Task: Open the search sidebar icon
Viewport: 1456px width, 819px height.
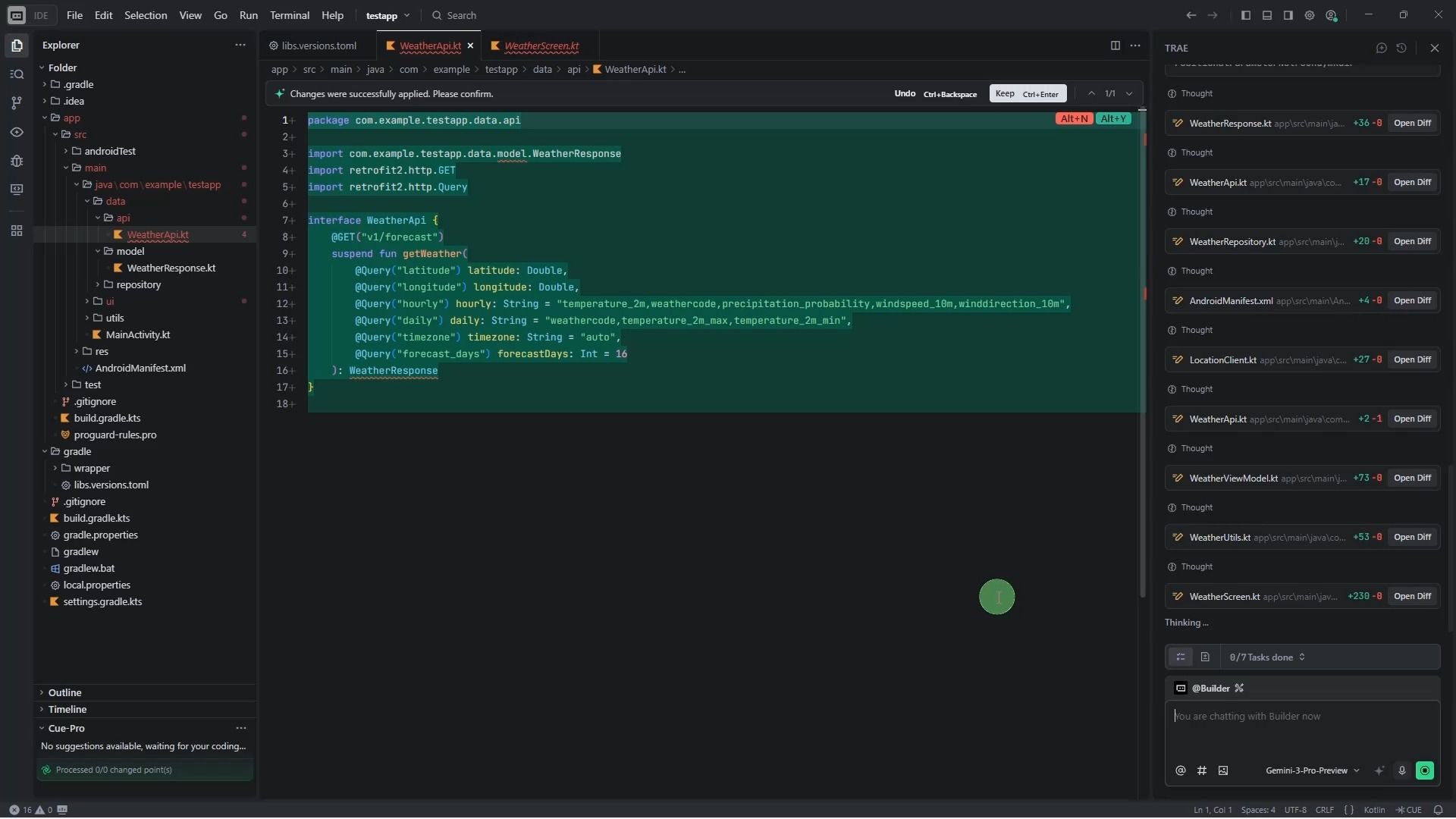Action: click(17, 74)
